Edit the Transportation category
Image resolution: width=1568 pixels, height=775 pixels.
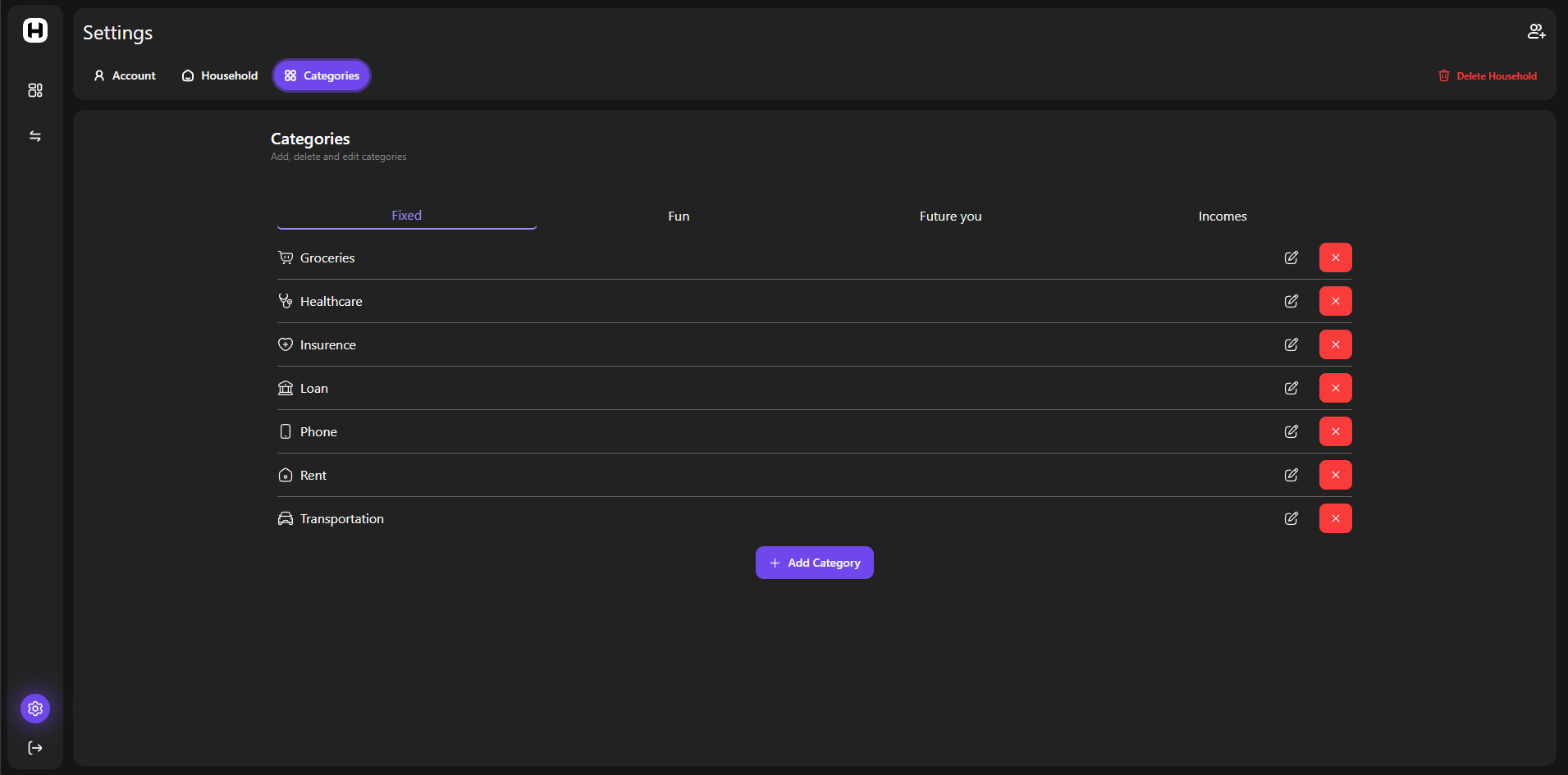[x=1291, y=518]
